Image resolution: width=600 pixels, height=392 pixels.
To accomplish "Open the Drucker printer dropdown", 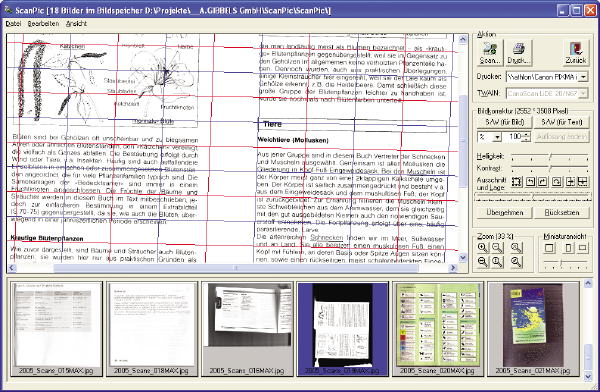I will (x=583, y=77).
